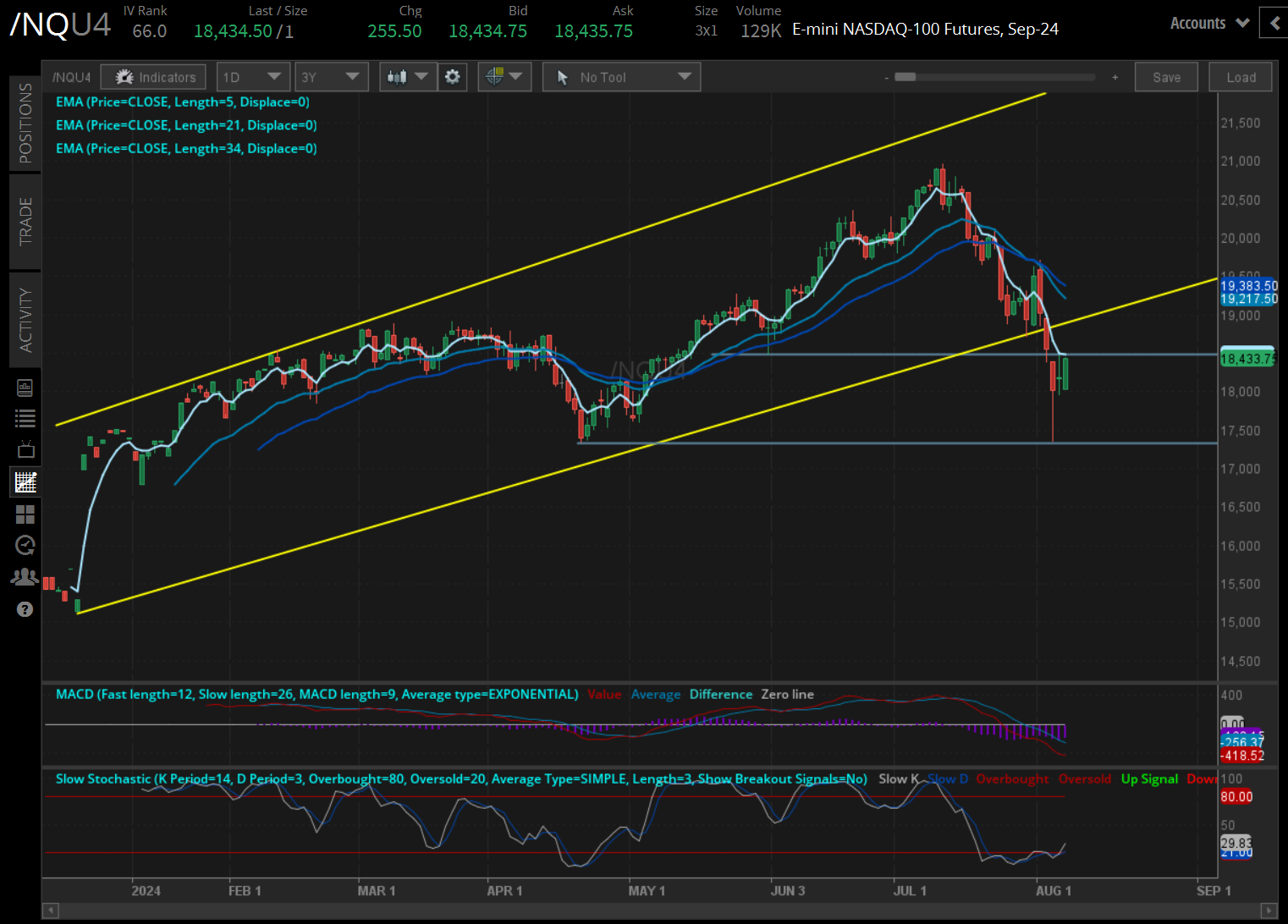Image resolution: width=1288 pixels, height=924 pixels.
Task: Click the /NQU4 symbol field in the chart toolbar
Action: click(x=71, y=77)
